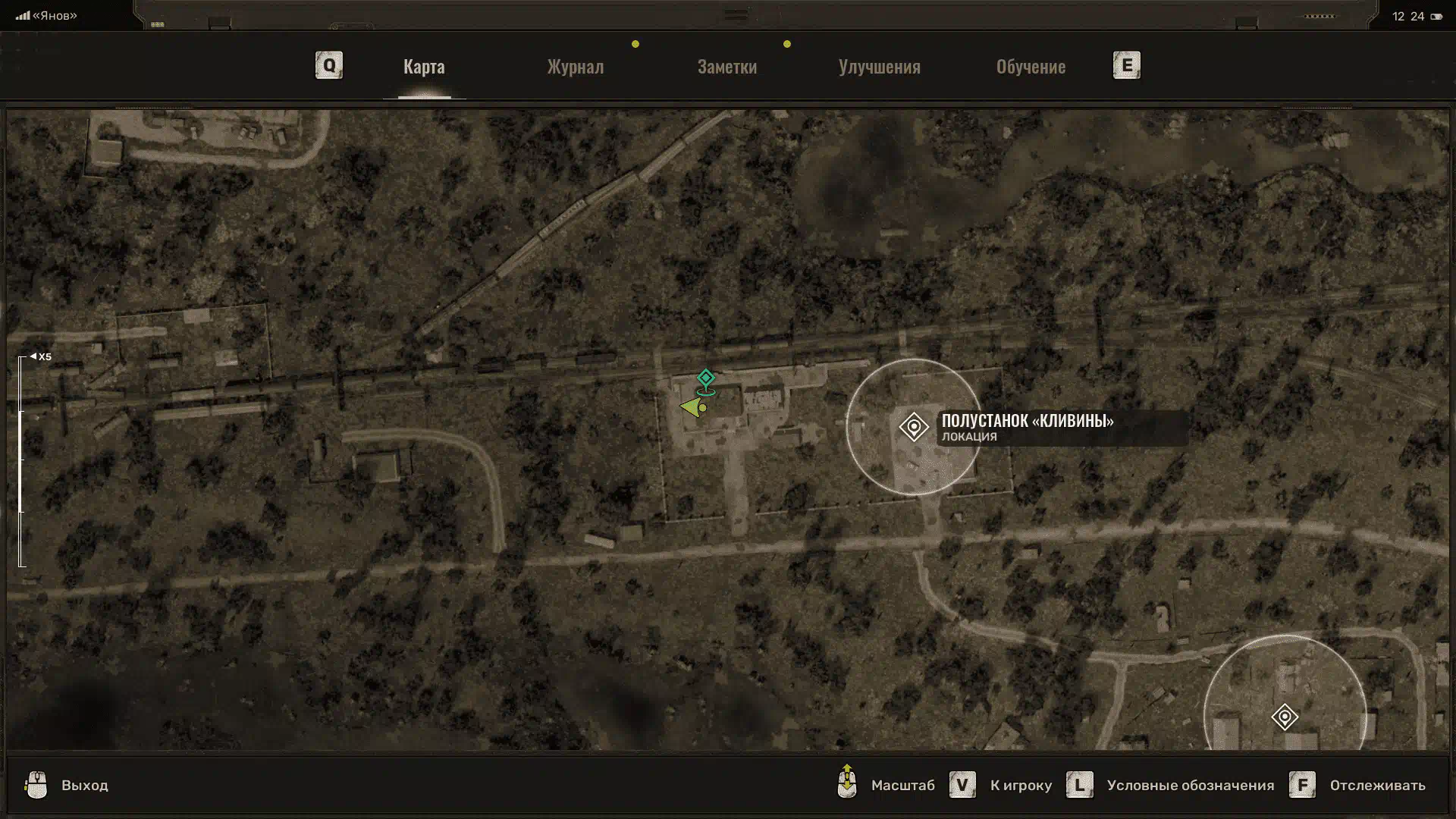This screenshot has width=1456, height=819.
Task: Click the mouse icon next to Выход
Action: click(36, 785)
